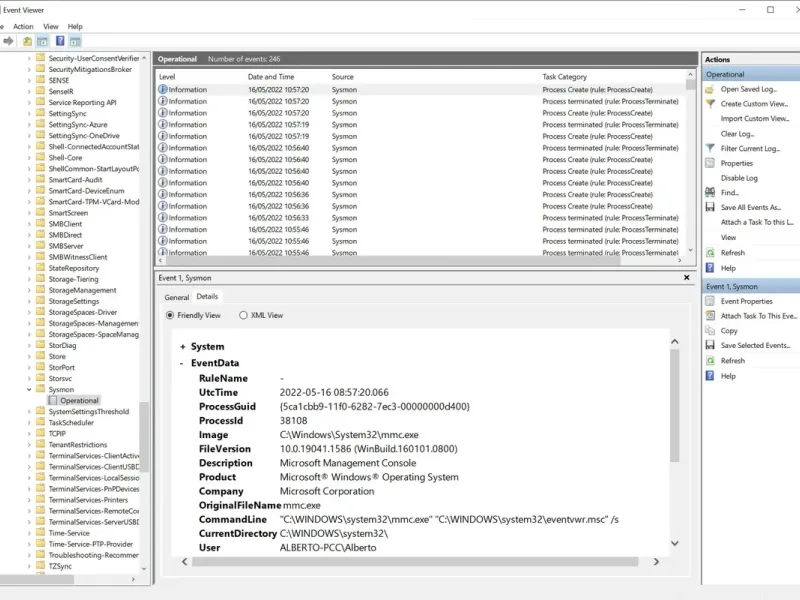Click the forward arrow toolbar icon
Image resolution: width=800 pixels, height=600 pixels.
8,41
